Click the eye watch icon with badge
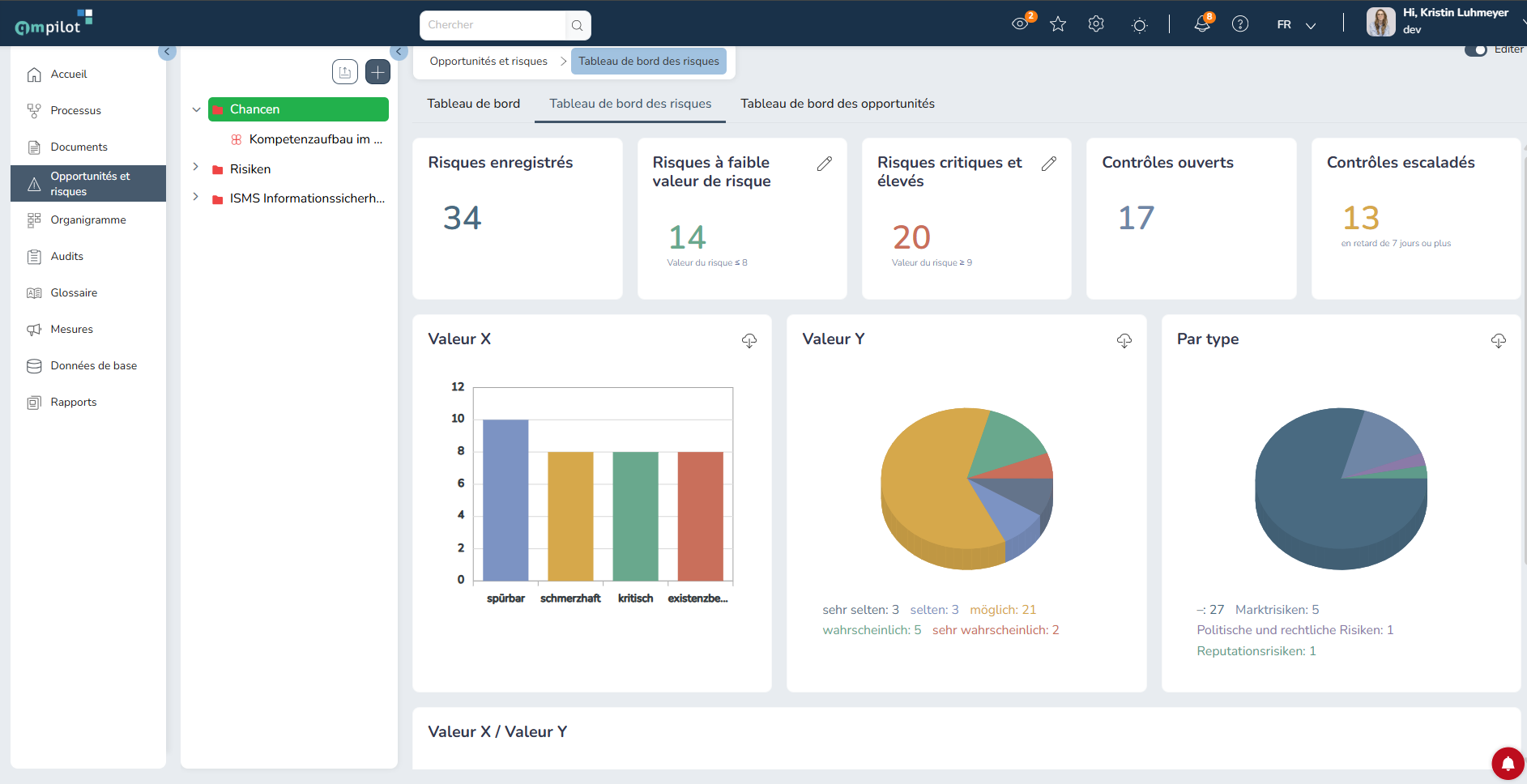Image resolution: width=1527 pixels, height=784 pixels. click(1021, 24)
